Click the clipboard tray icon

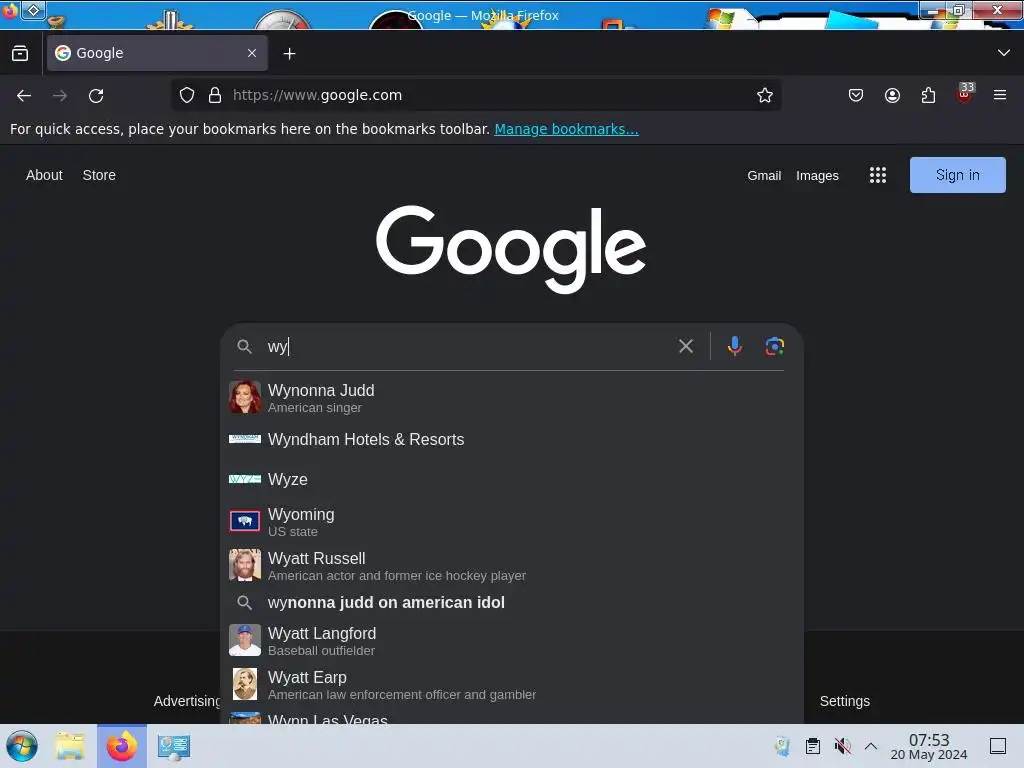pos(812,746)
